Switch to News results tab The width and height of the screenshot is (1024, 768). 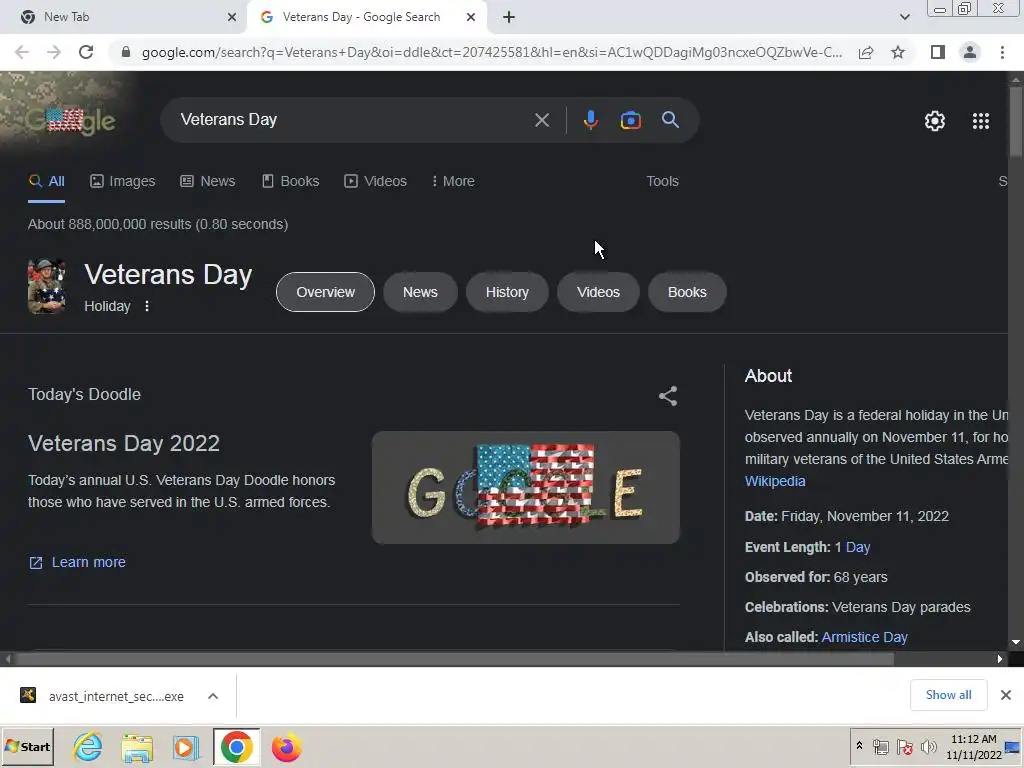coord(208,182)
